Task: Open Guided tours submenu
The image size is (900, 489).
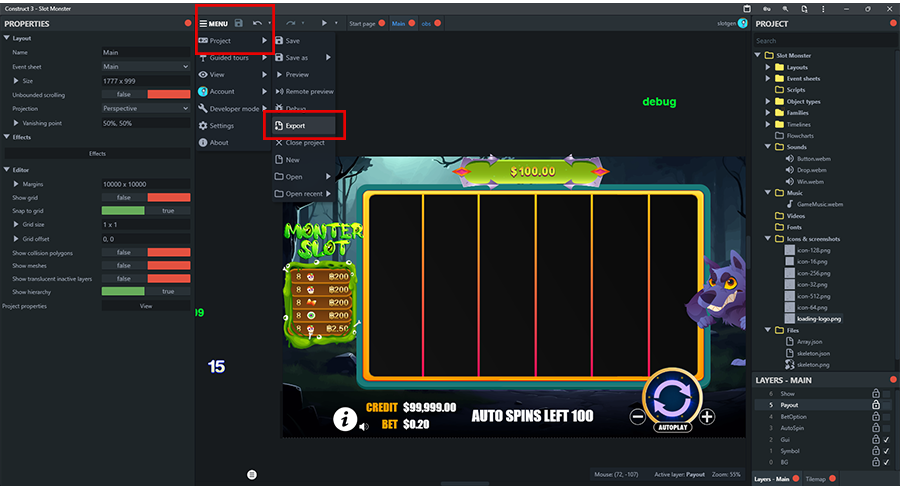Action: coord(233,57)
